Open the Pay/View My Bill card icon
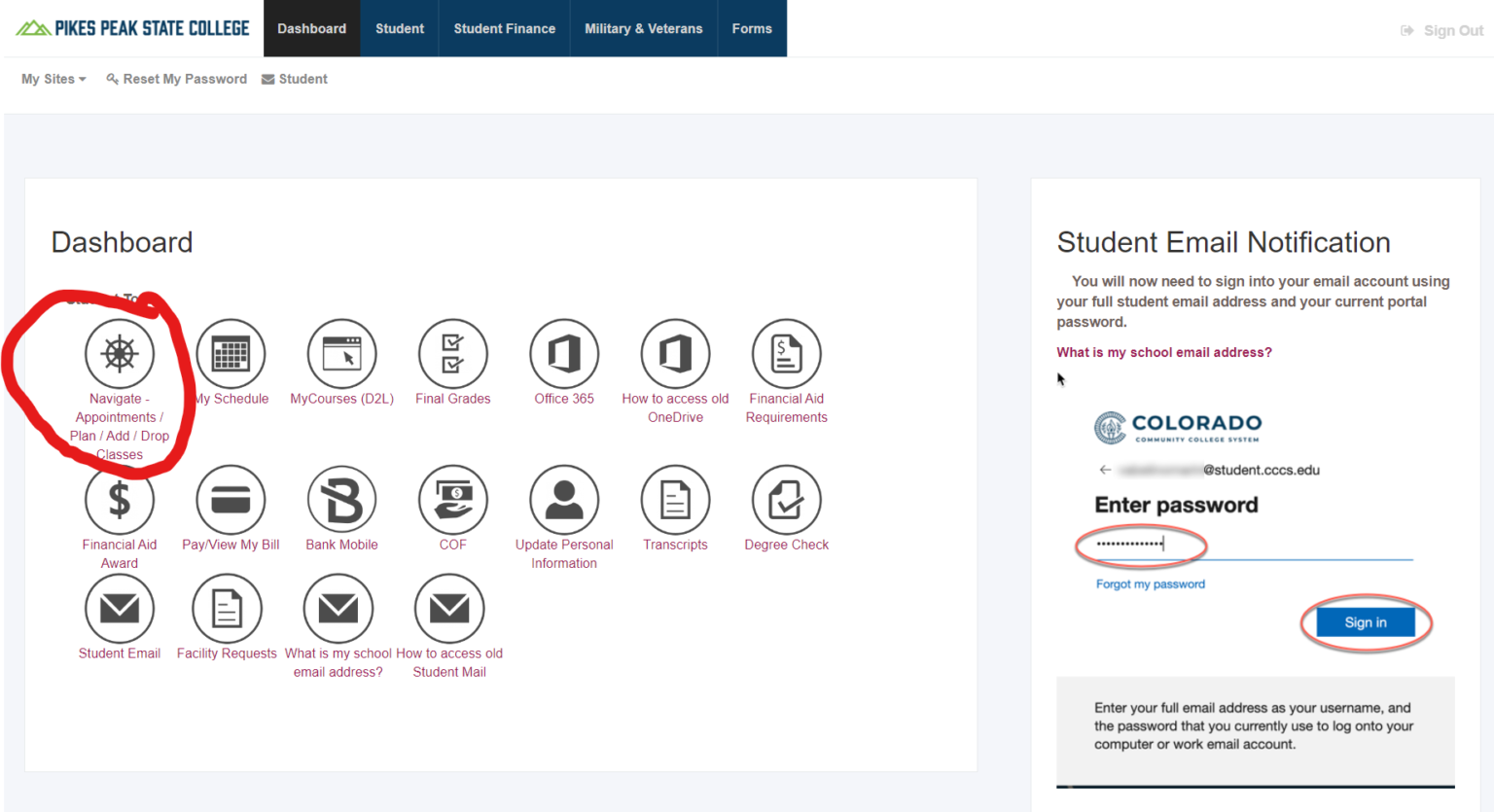This screenshot has width=1494, height=812. (x=231, y=500)
